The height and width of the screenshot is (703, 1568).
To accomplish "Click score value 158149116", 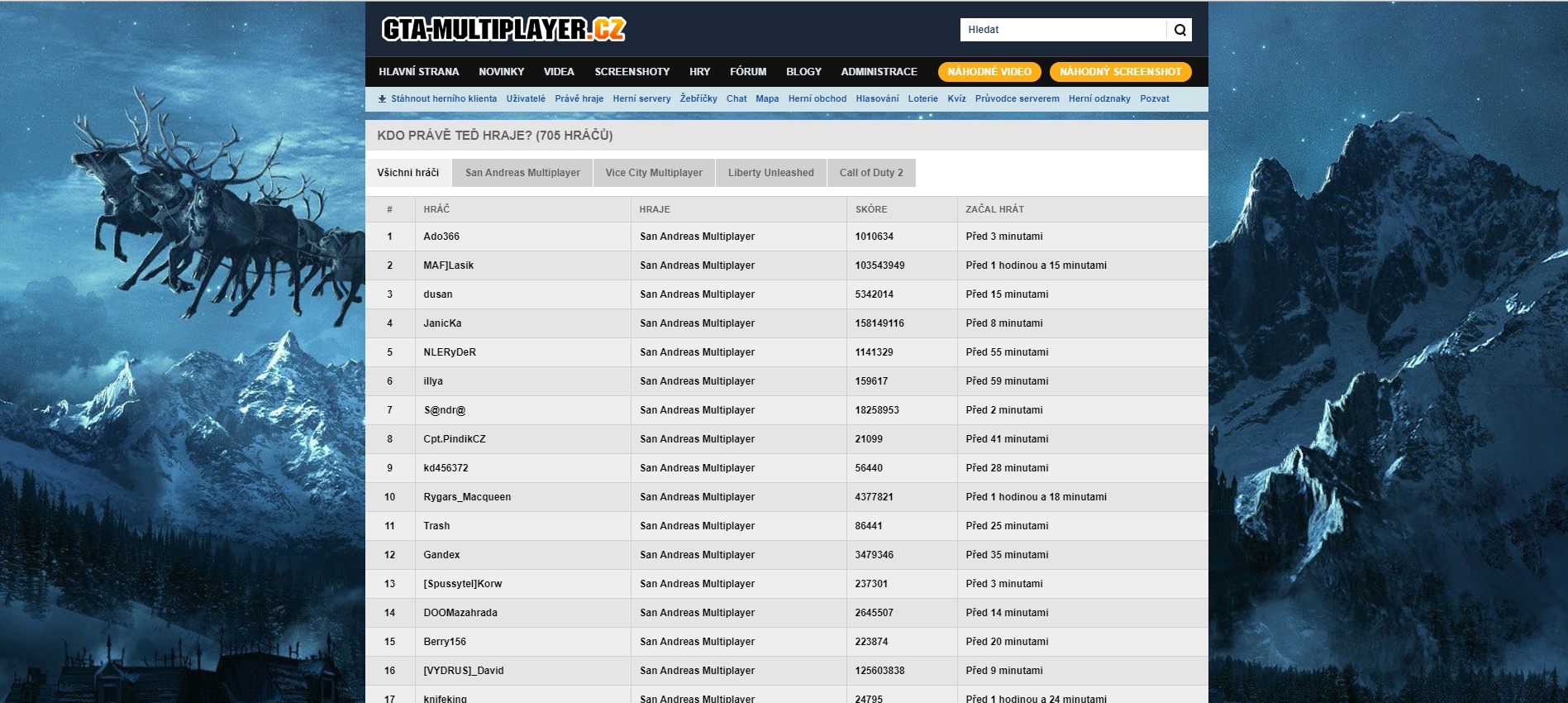I will [x=879, y=323].
